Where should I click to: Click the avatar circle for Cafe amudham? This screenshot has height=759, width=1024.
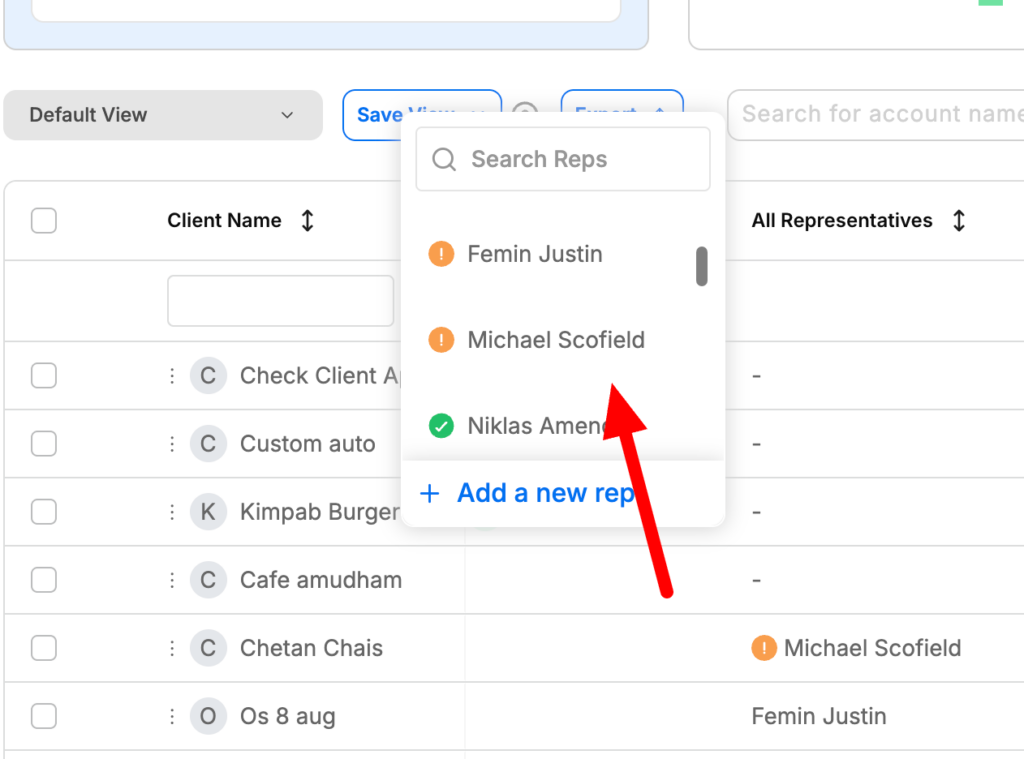pyautogui.click(x=208, y=580)
